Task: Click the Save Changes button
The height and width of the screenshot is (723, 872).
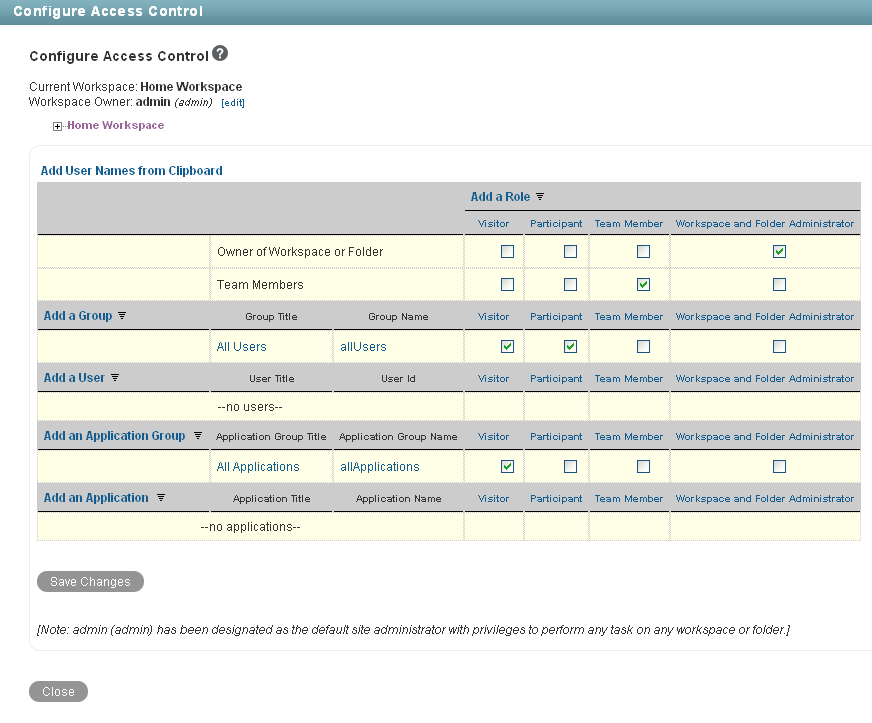Action: pyautogui.click(x=89, y=581)
